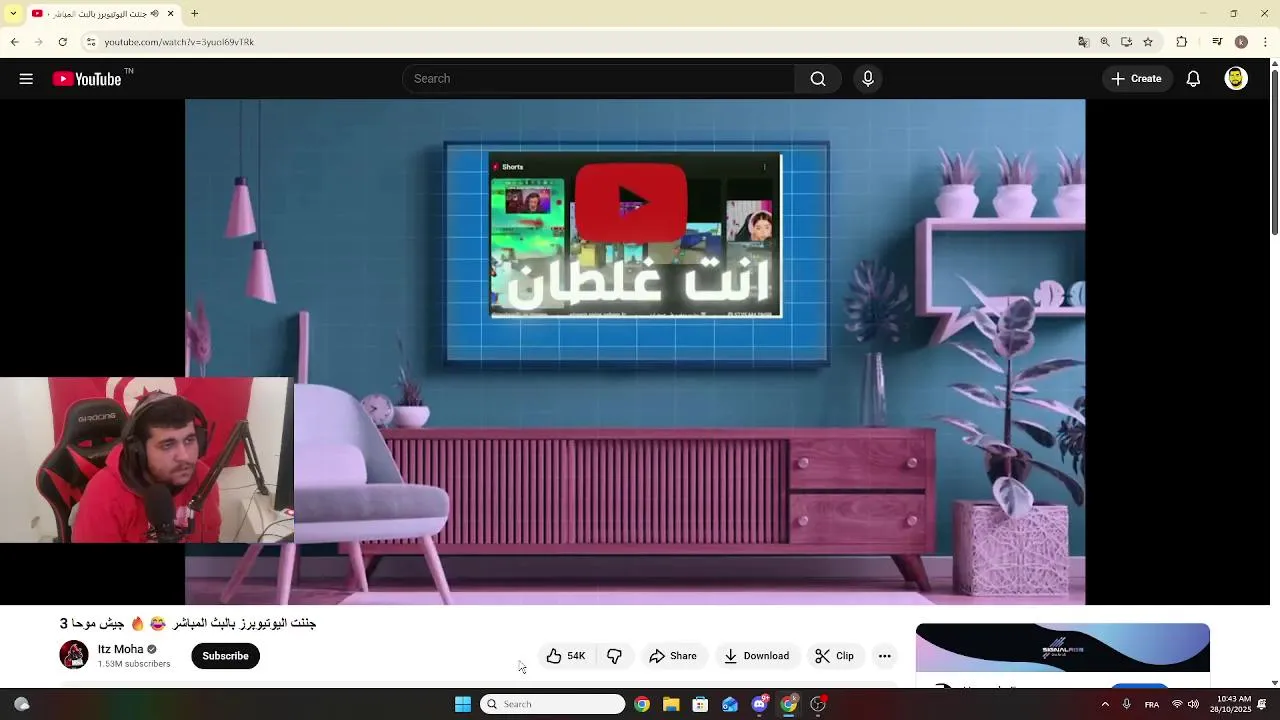View site information icon in address bar
The height and width of the screenshot is (720, 1280).
pos(91,42)
